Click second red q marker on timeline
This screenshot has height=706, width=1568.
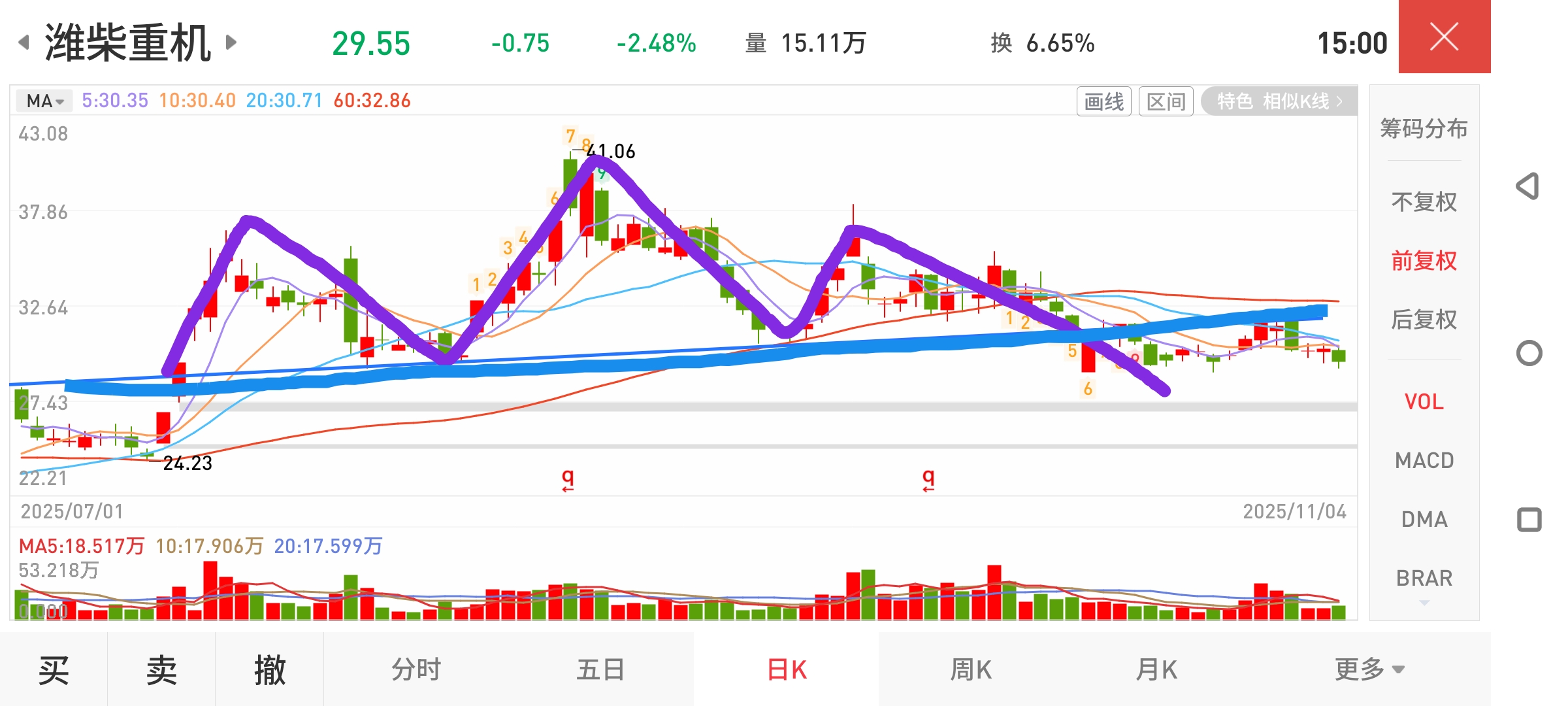(928, 479)
